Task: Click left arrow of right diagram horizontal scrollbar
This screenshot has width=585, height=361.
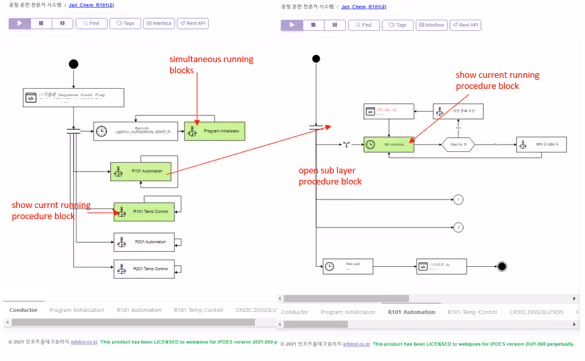Action: coord(280,298)
